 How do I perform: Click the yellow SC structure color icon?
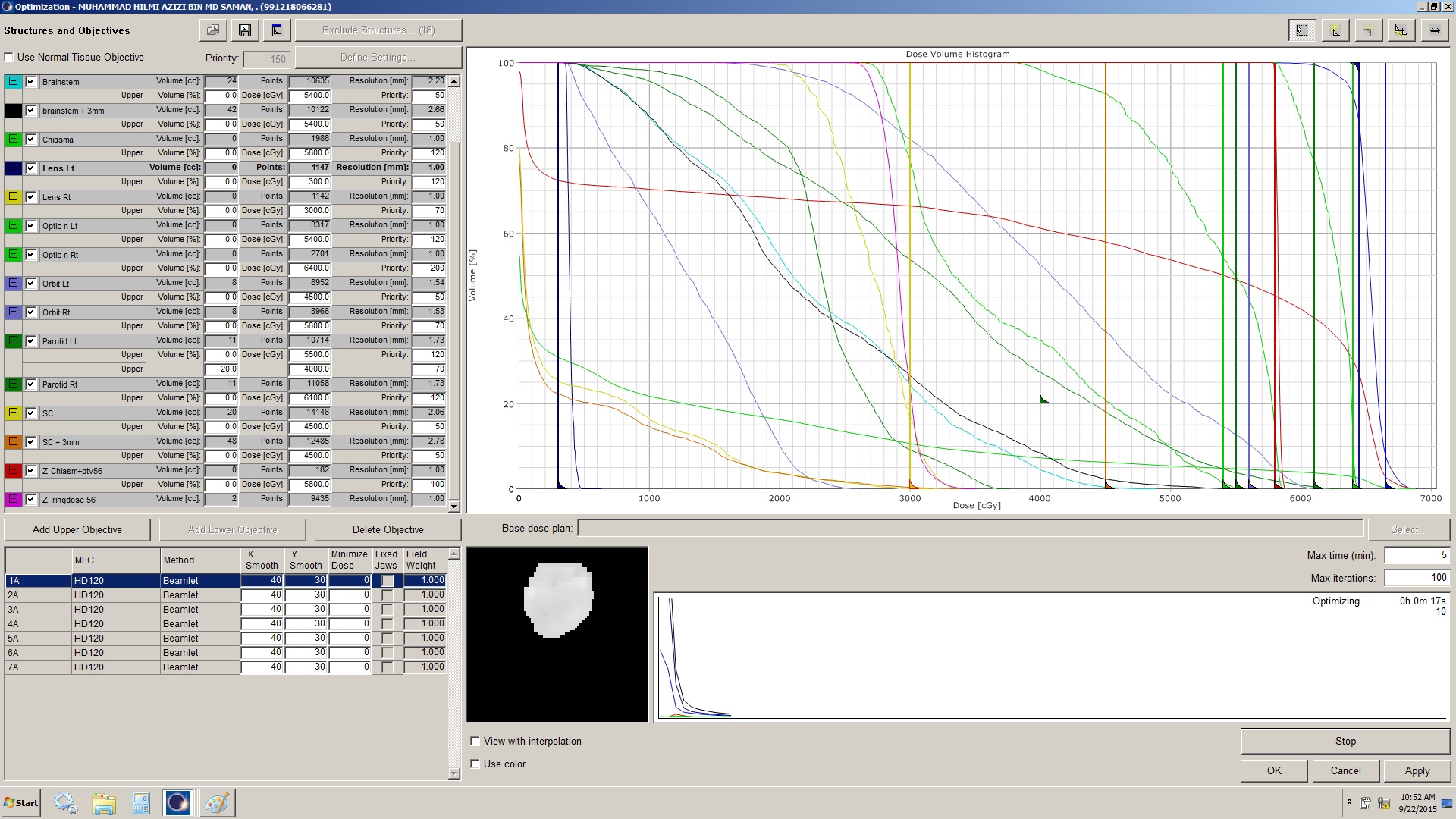pos(13,413)
